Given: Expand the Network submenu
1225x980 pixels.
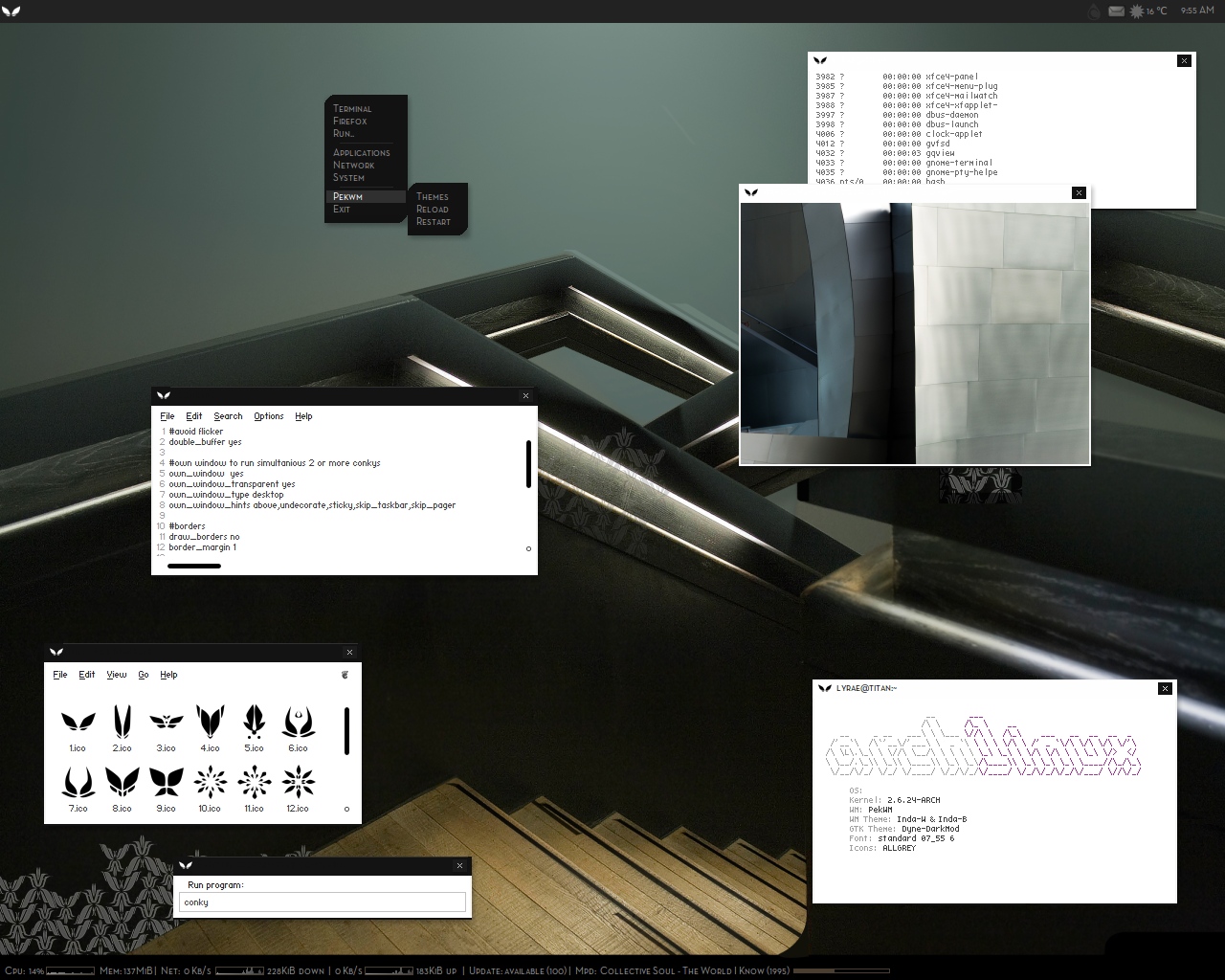Looking at the screenshot, I should [354, 166].
